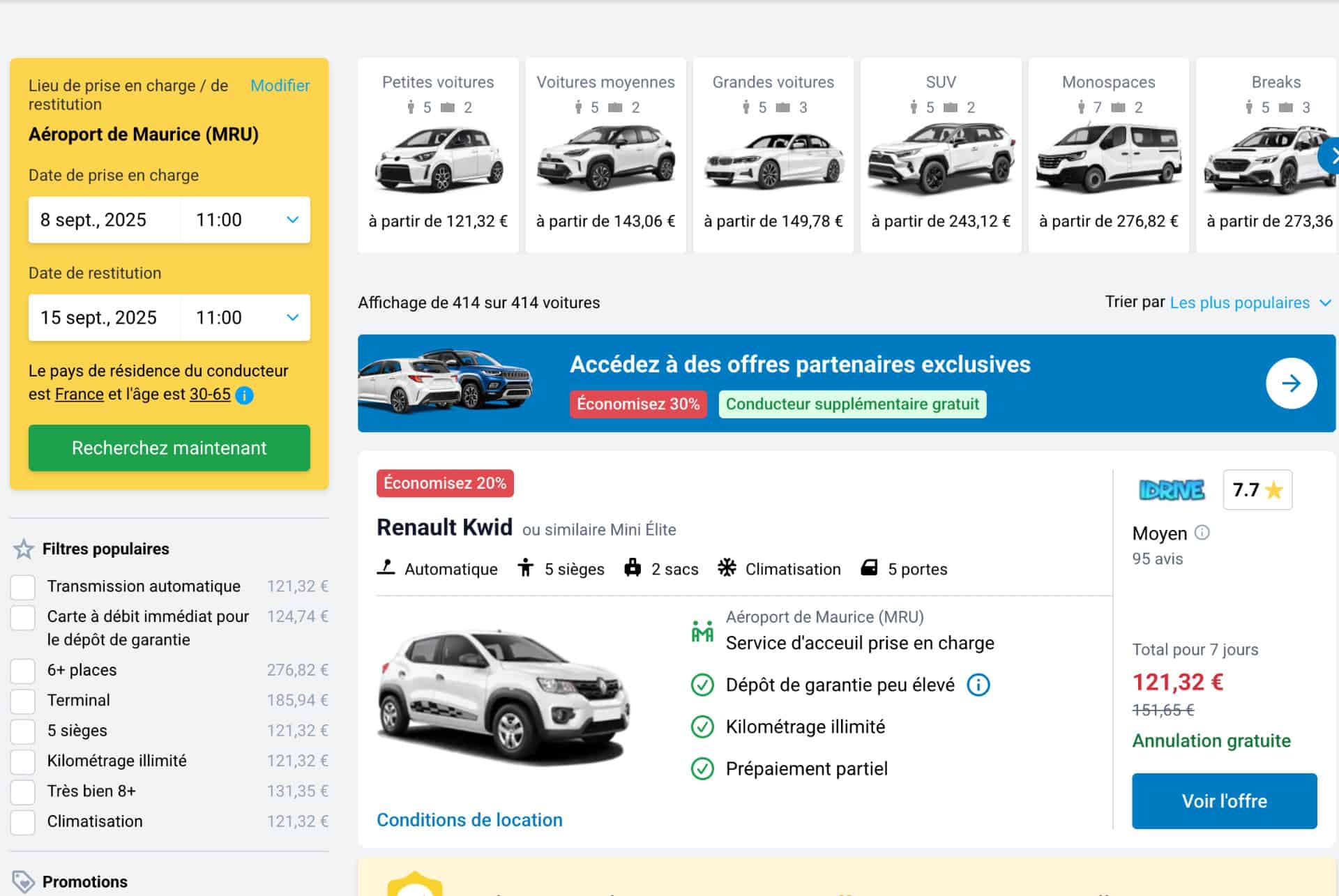Screen dimensions: 1339x896
Task: Click the airport pickup service icon
Action: tap(703, 630)
